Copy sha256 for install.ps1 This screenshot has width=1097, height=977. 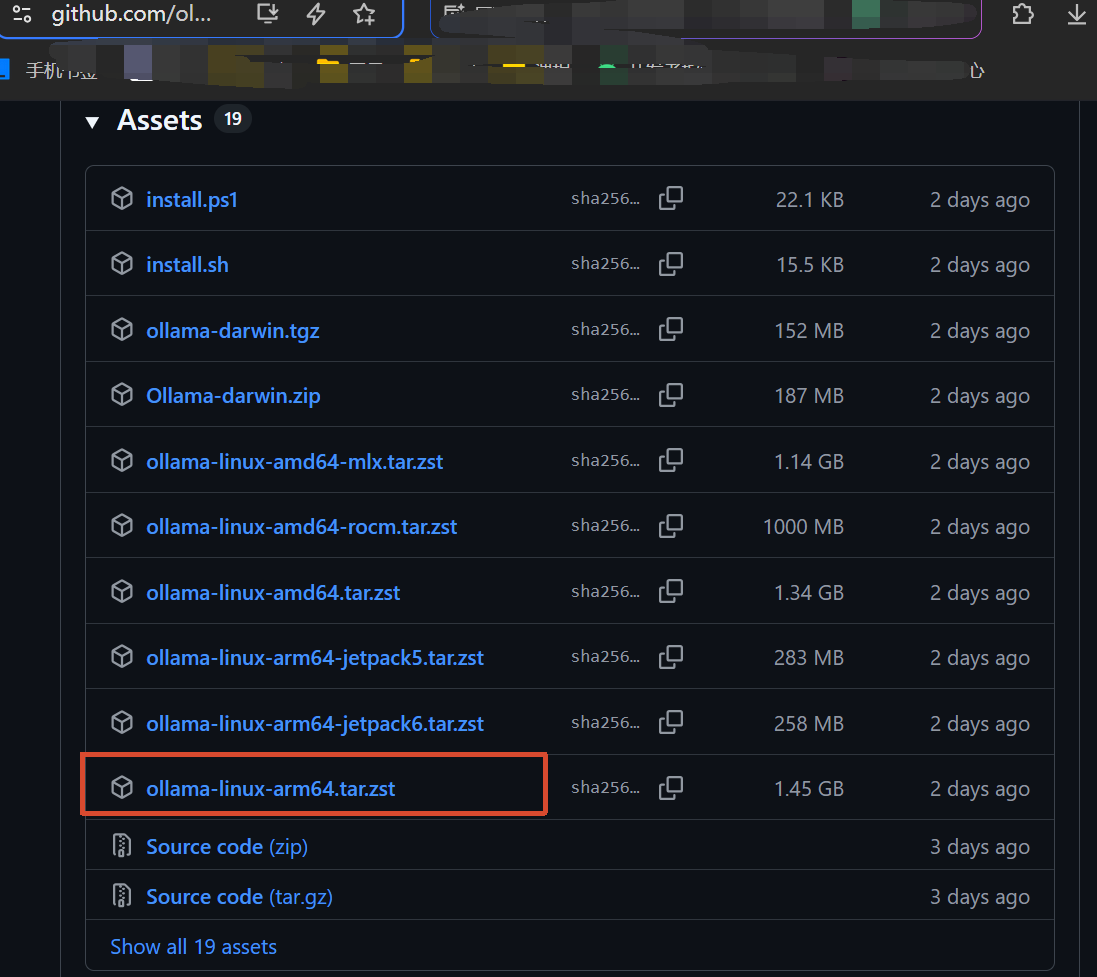(x=671, y=199)
